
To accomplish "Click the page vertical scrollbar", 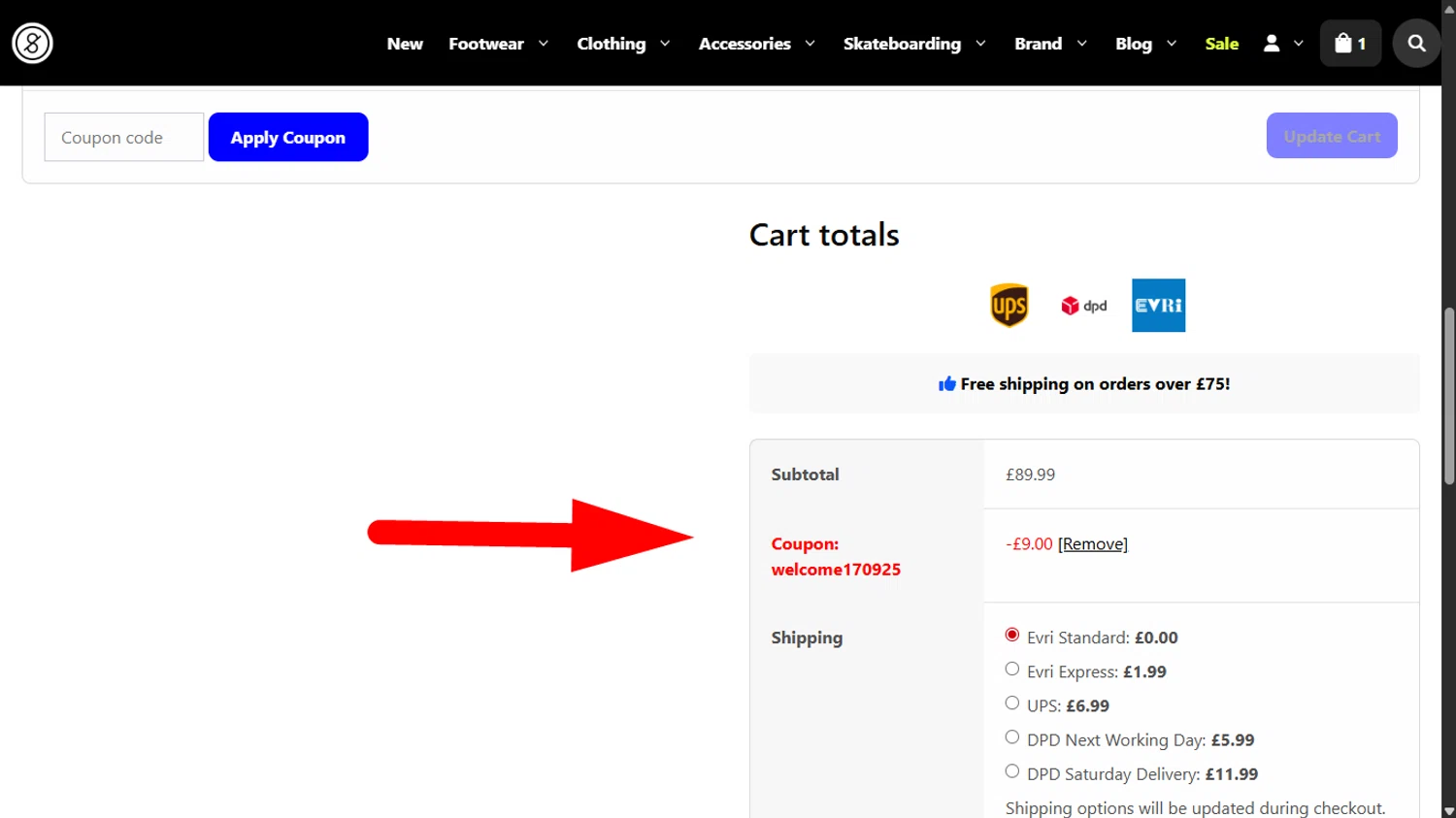I will 1449,396.
